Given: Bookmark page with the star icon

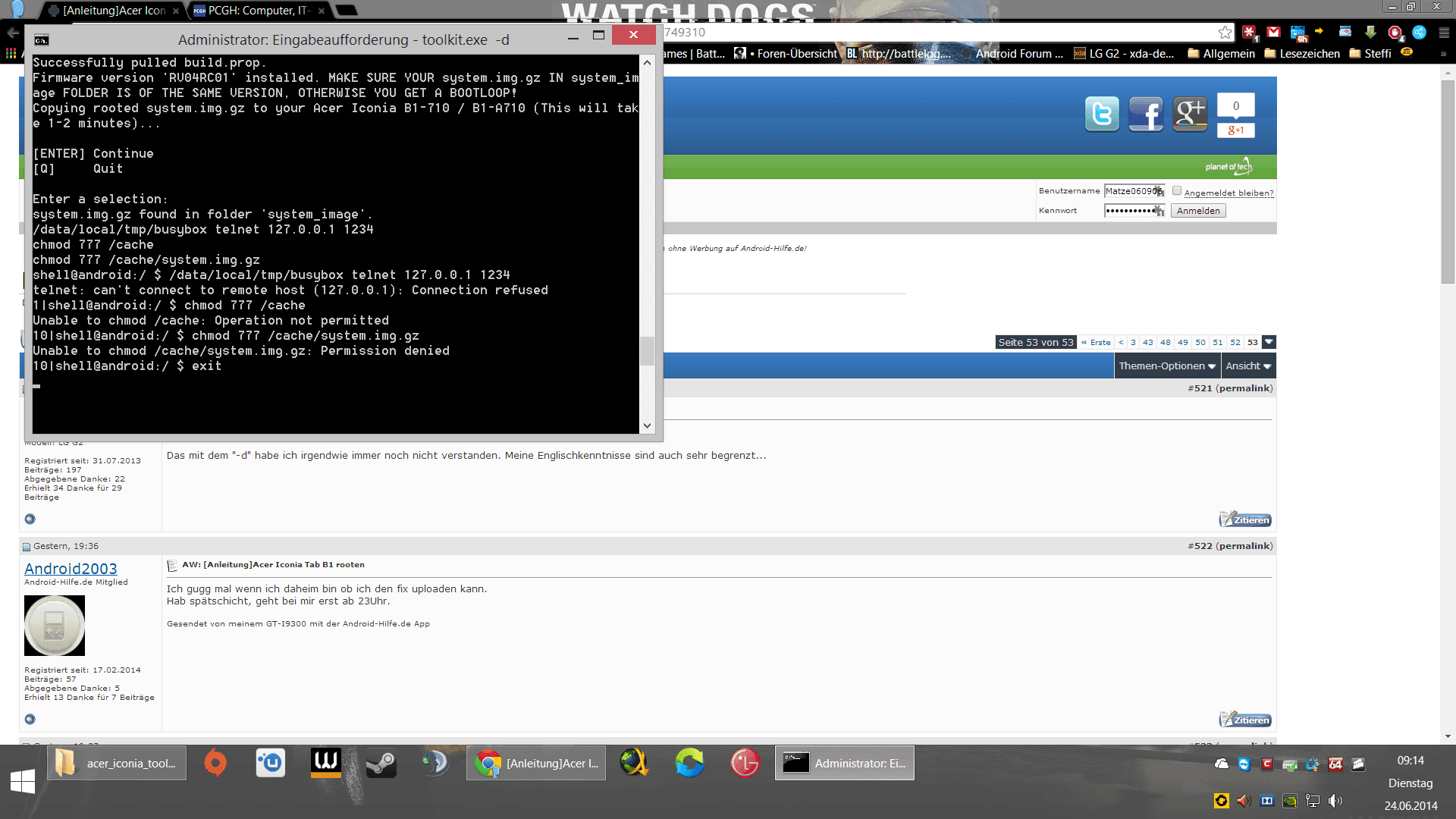Looking at the screenshot, I should 1225,32.
